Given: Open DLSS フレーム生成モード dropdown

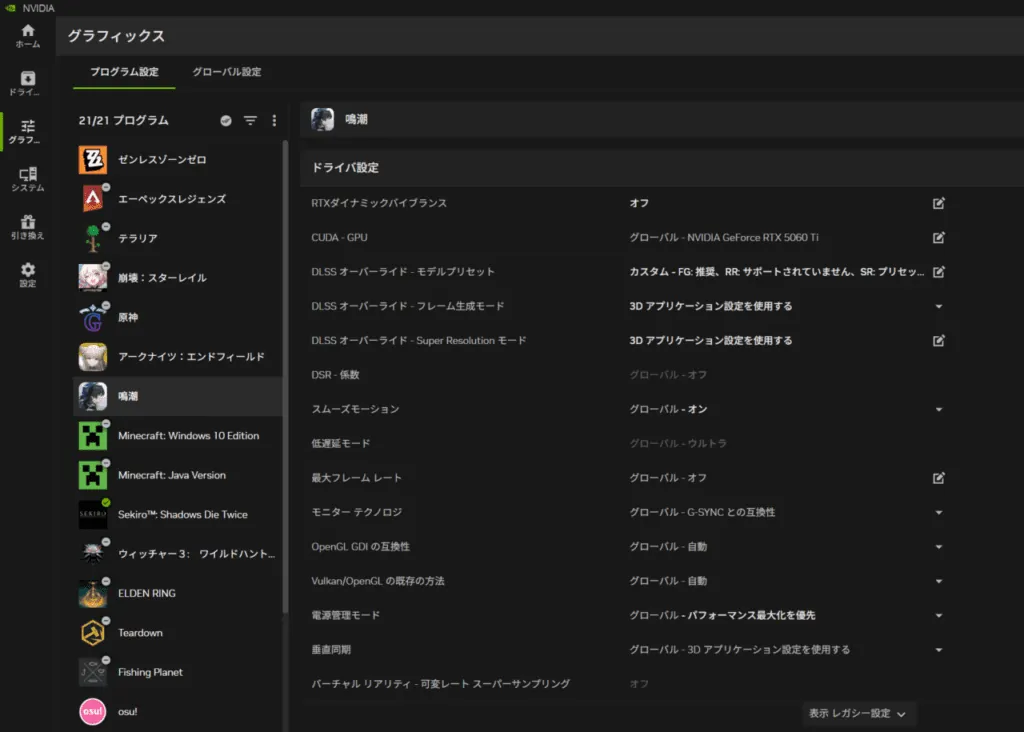Looking at the screenshot, I should 938,307.
